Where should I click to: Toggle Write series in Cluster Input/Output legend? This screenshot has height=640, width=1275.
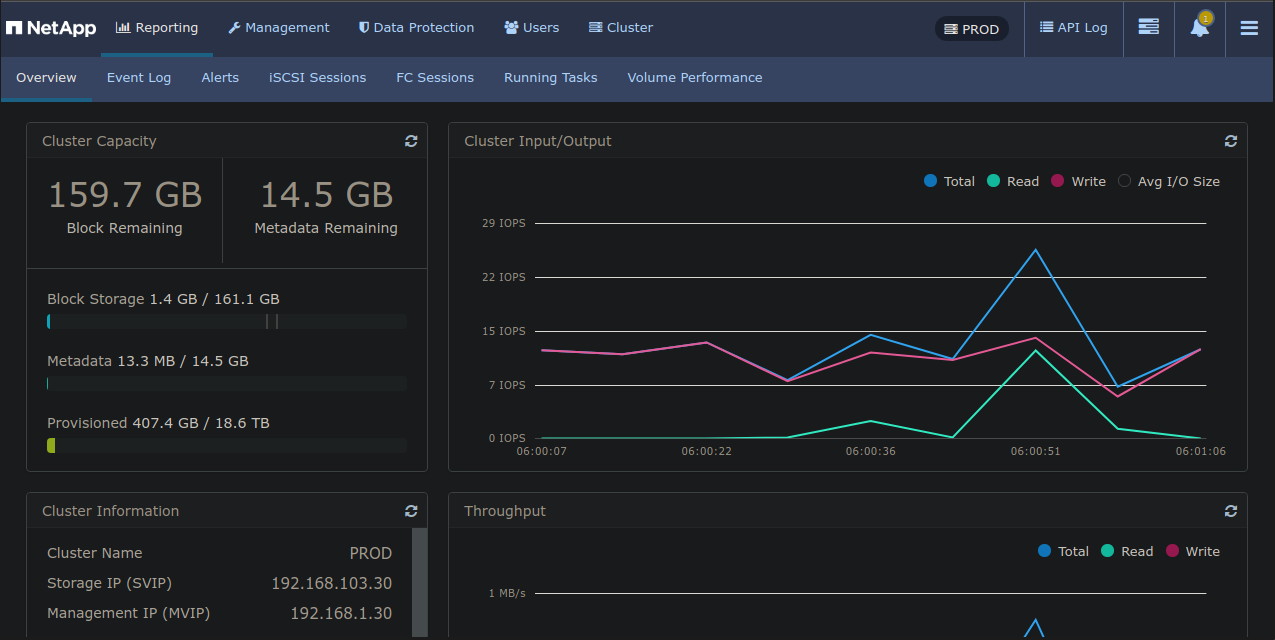tap(1078, 181)
